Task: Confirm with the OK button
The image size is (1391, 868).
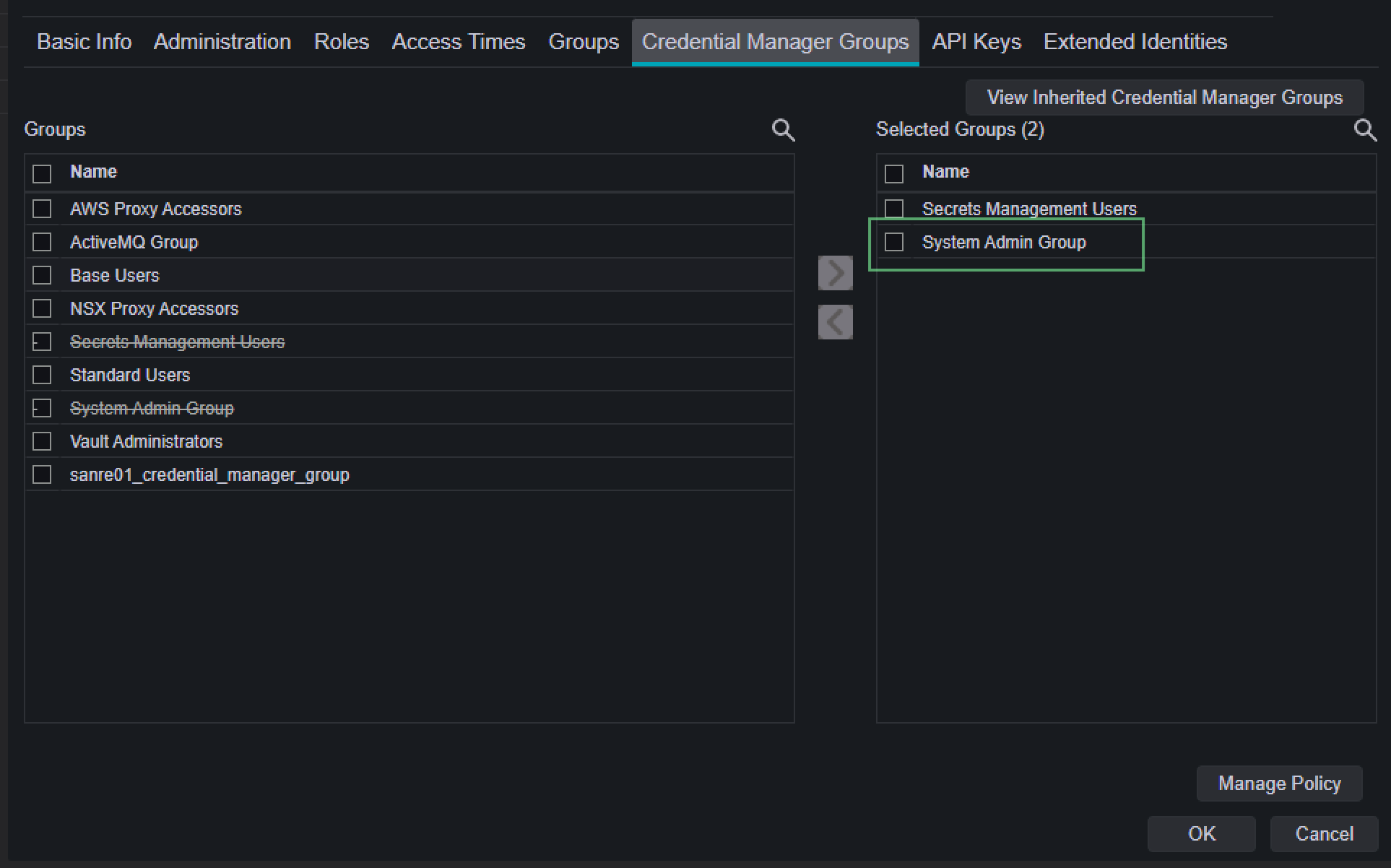Action: click(1201, 833)
